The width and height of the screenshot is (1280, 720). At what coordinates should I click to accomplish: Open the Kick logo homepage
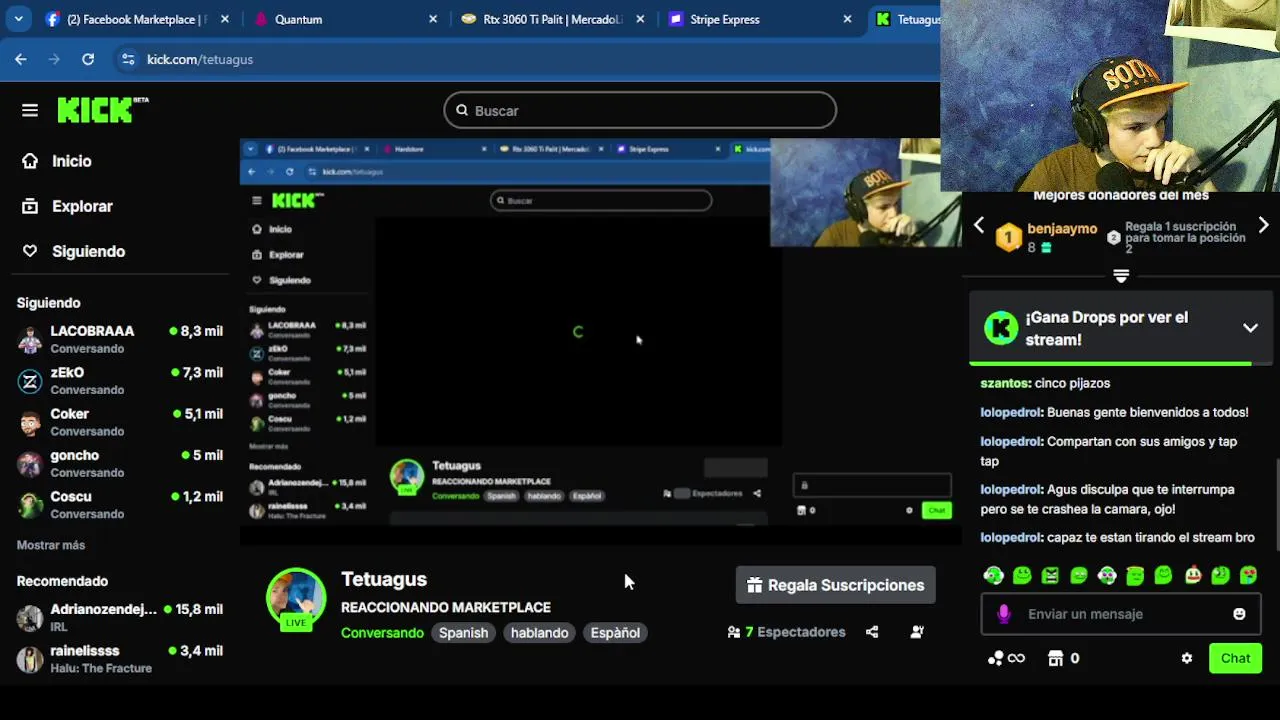102,110
